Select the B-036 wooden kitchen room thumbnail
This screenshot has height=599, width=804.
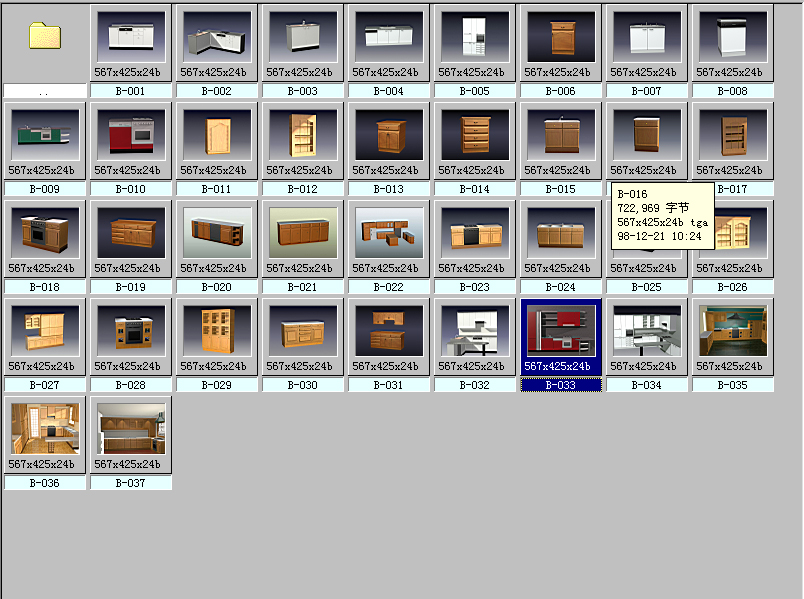pos(45,429)
